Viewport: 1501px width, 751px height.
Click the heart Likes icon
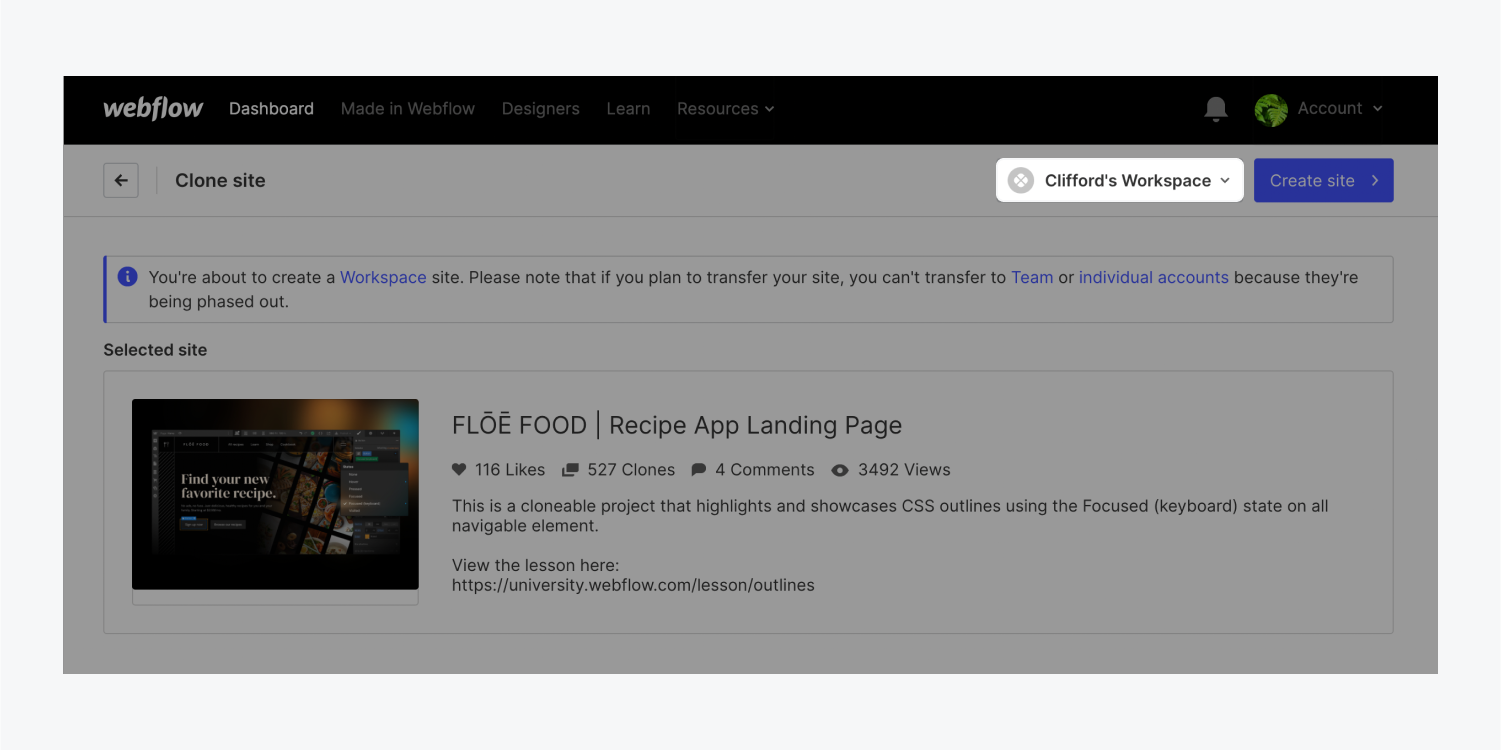pos(459,469)
